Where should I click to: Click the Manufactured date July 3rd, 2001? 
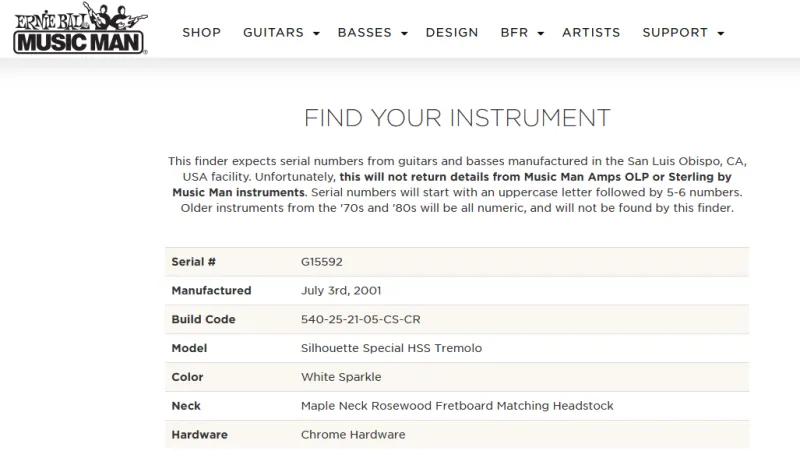(x=341, y=291)
